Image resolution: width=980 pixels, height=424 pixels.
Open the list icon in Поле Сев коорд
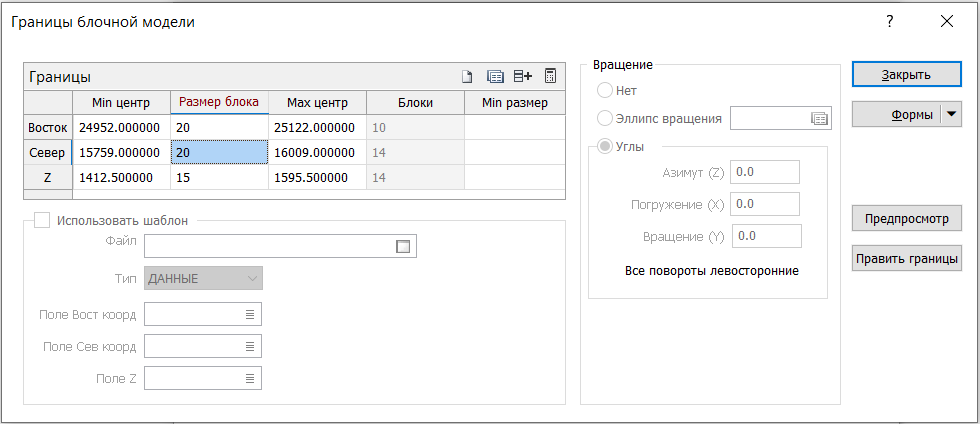pos(249,346)
